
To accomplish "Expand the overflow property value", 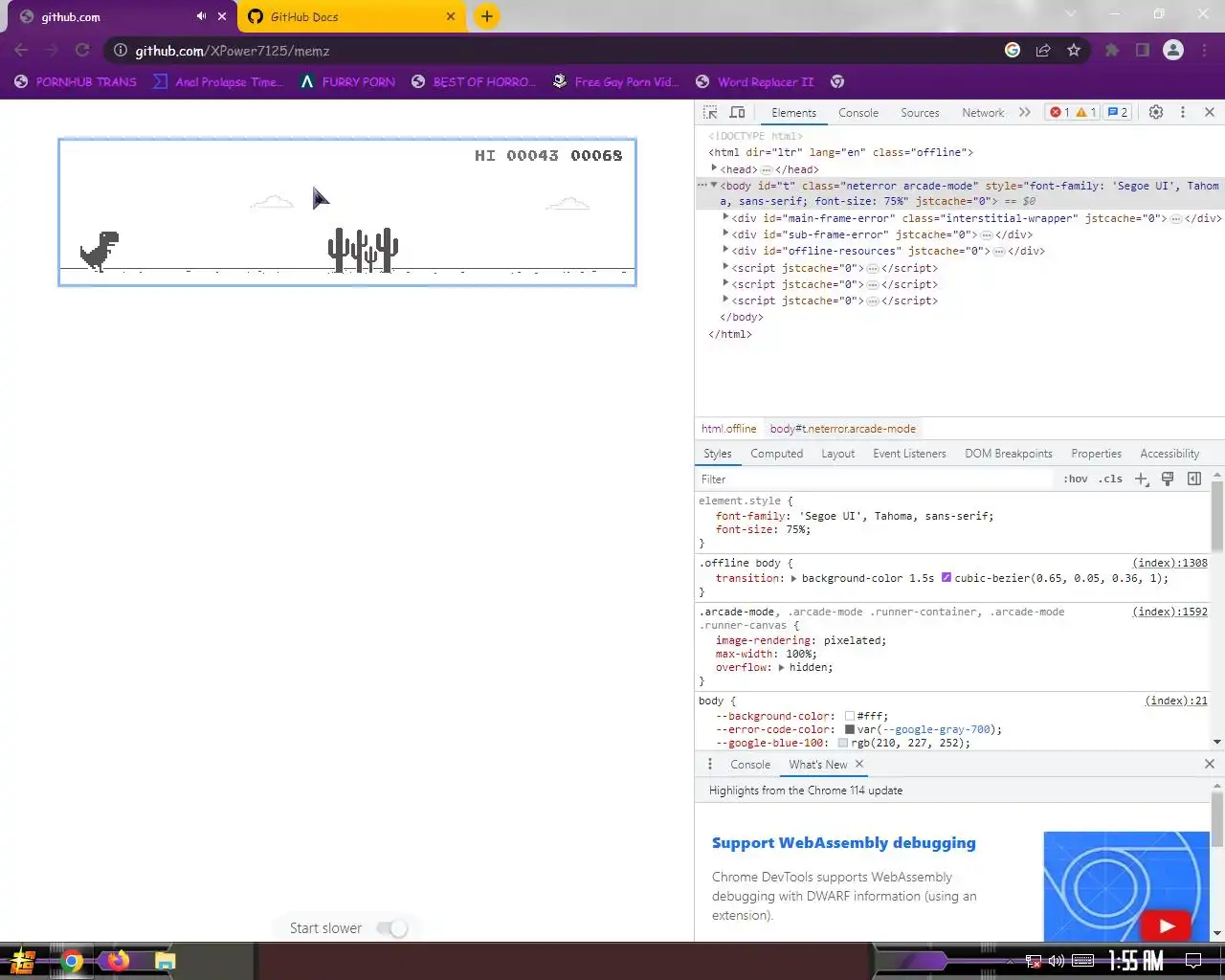I will coord(781,667).
